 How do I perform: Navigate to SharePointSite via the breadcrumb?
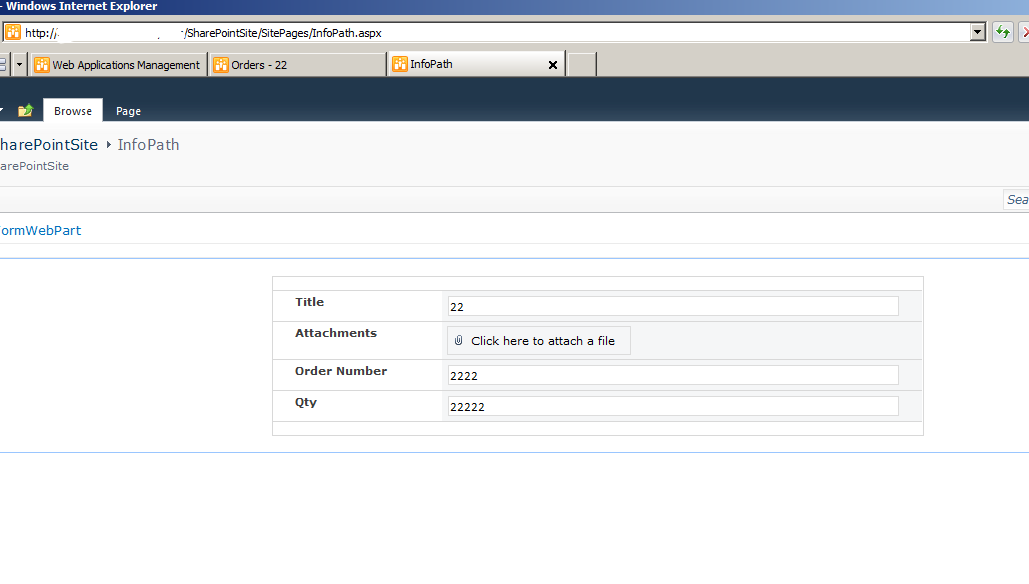click(x=49, y=144)
